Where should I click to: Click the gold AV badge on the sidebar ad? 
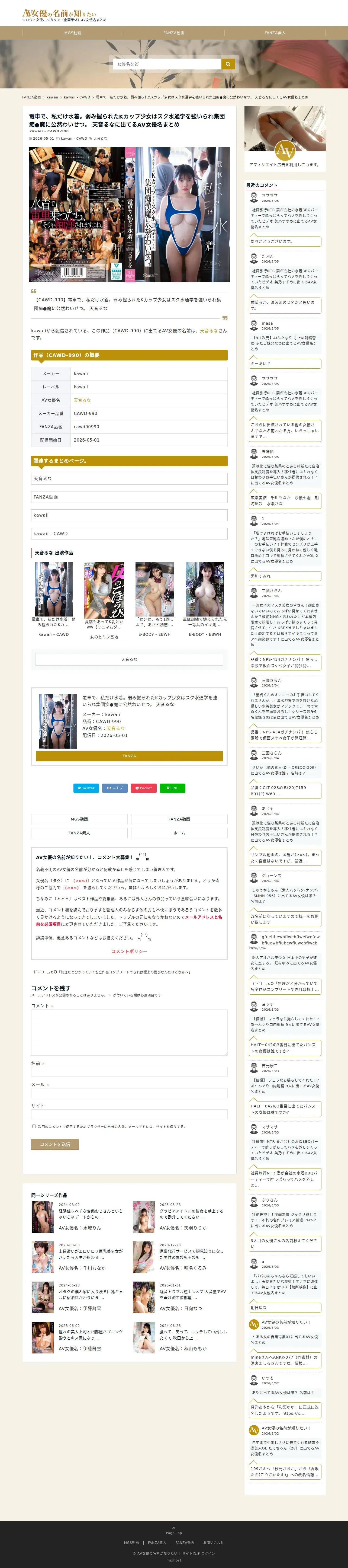coord(285,150)
